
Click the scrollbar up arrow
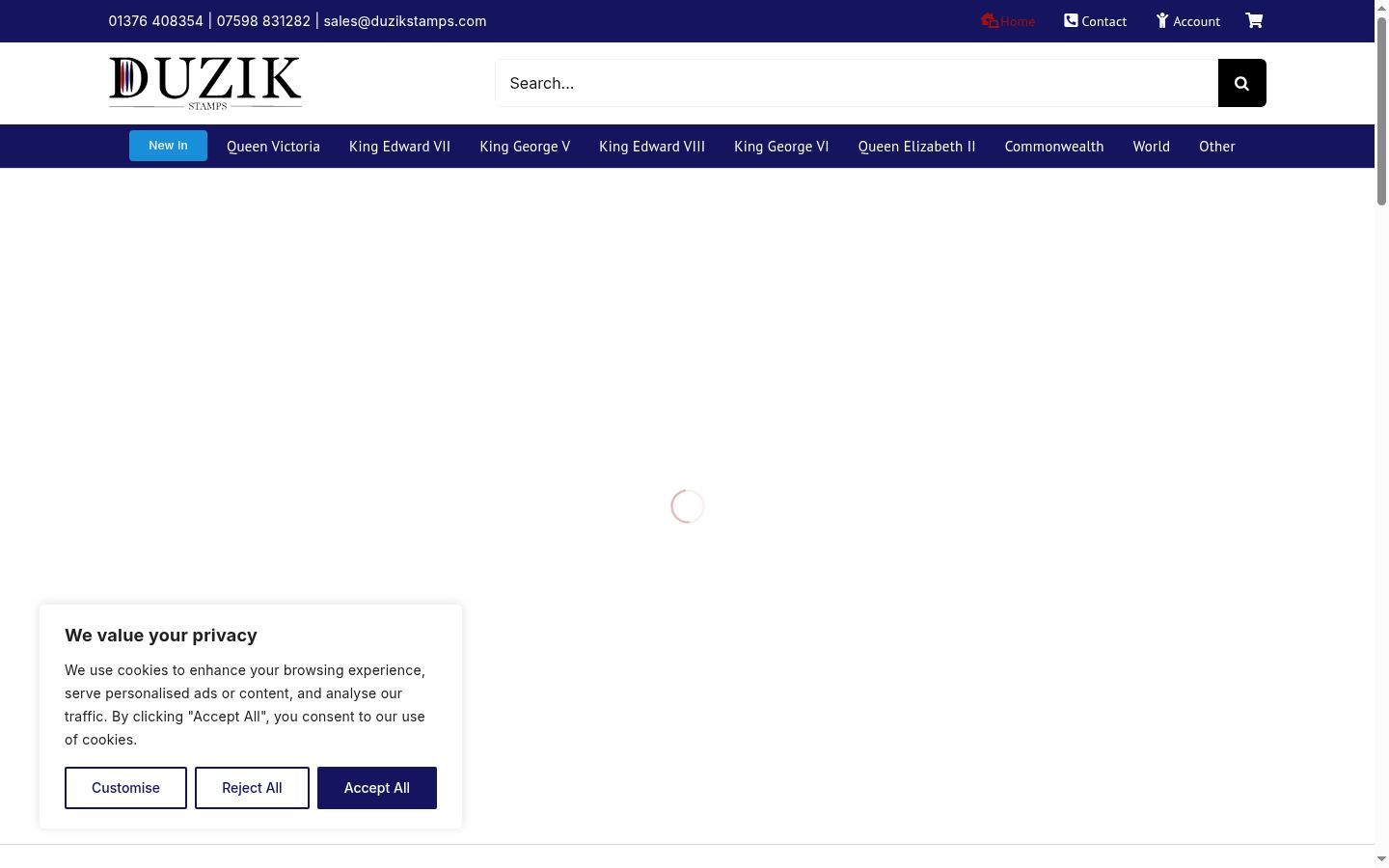[x=1381, y=7]
